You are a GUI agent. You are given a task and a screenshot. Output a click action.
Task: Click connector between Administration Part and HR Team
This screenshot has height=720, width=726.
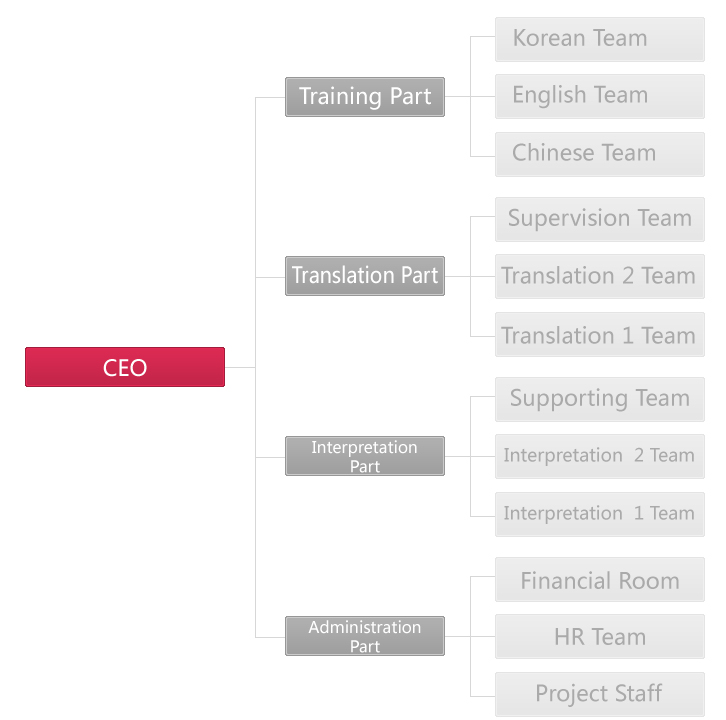(x=470, y=636)
